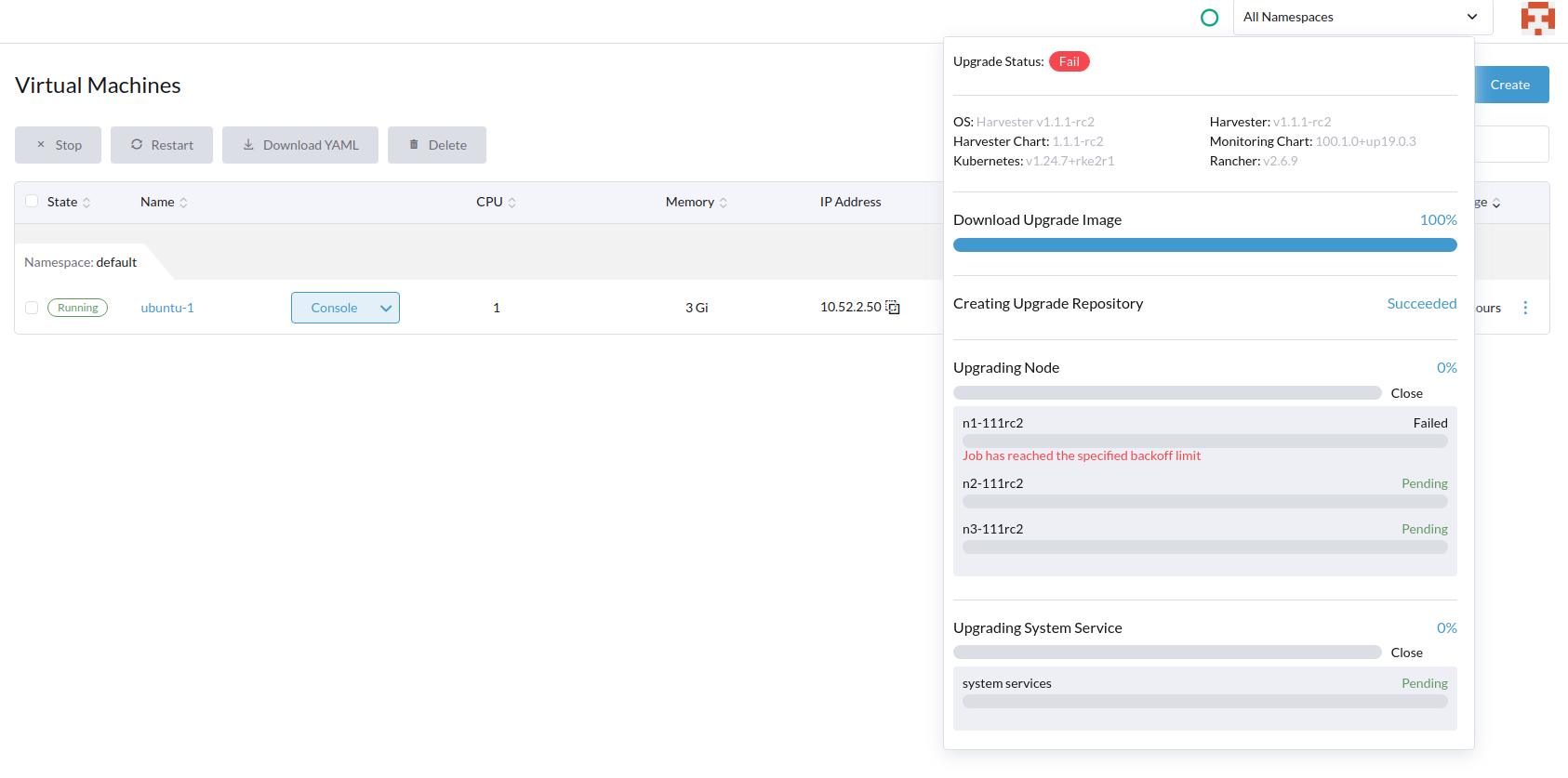Create a new virtual machine
The width and height of the screenshot is (1568, 778).
click(1511, 85)
